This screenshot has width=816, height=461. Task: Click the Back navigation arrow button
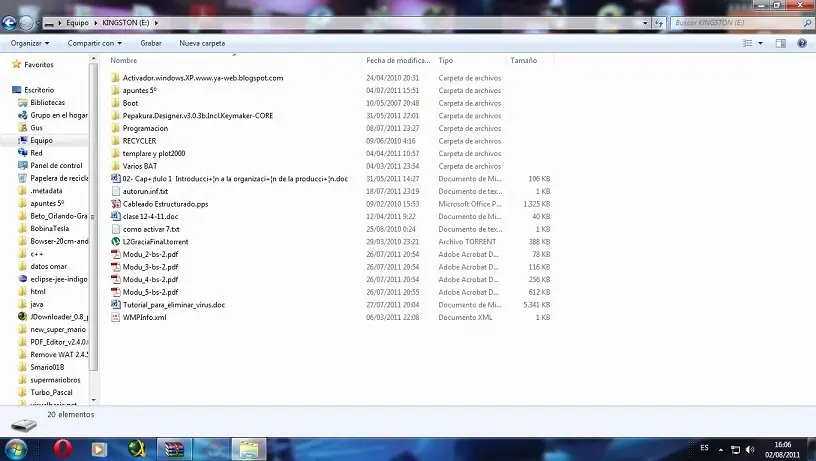pos(9,23)
